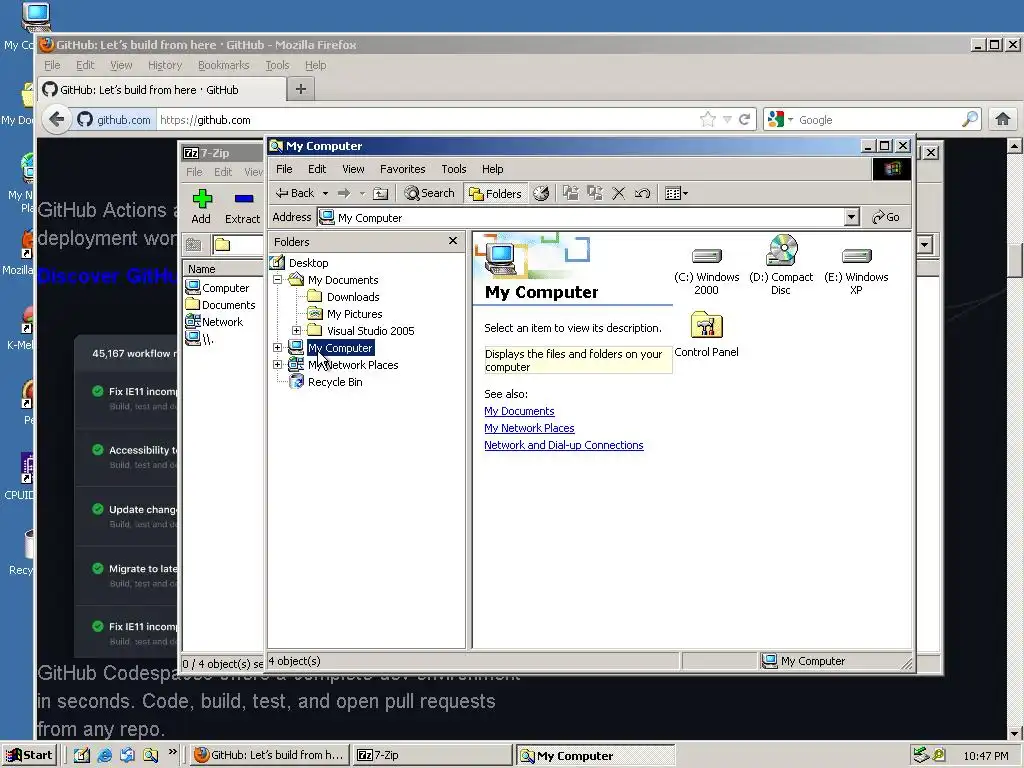Select Recycle Bin in the folder tree

pyautogui.click(x=335, y=382)
